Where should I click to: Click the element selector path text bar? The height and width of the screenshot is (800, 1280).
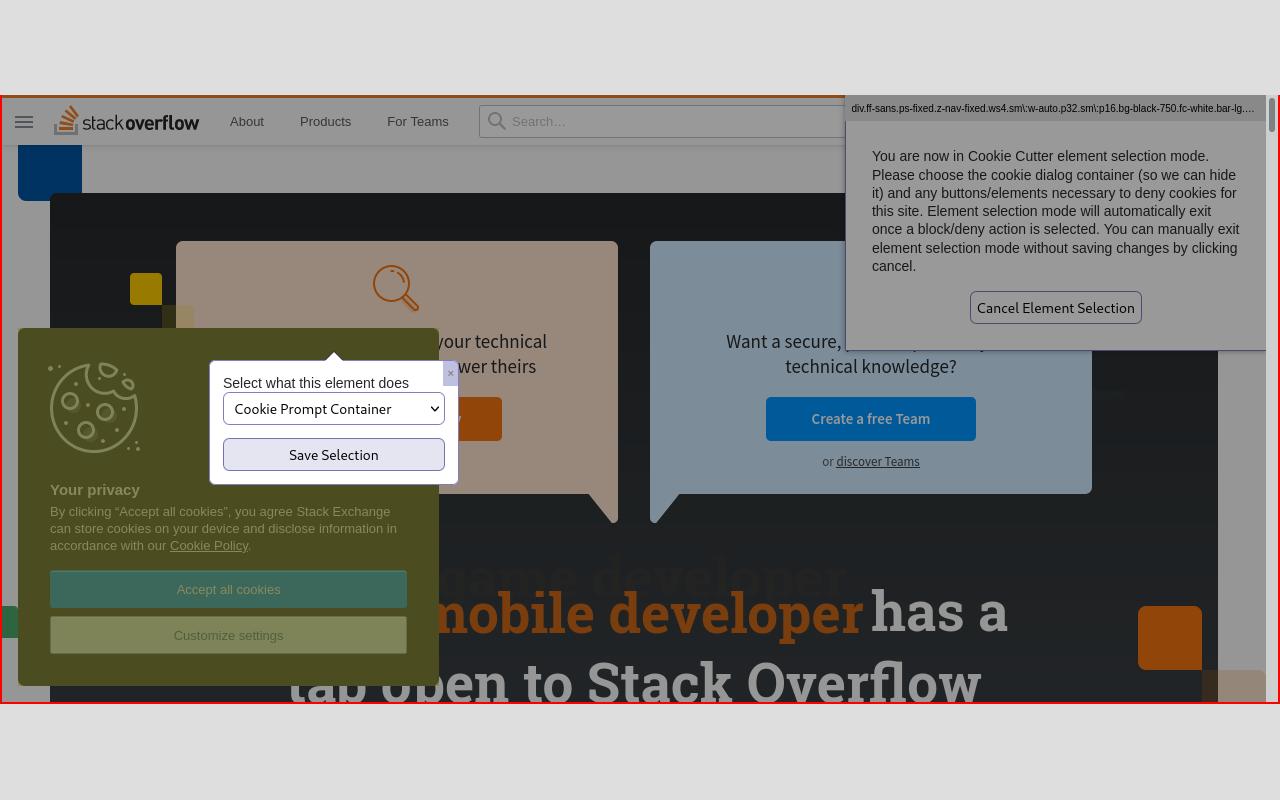[1055, 108]
